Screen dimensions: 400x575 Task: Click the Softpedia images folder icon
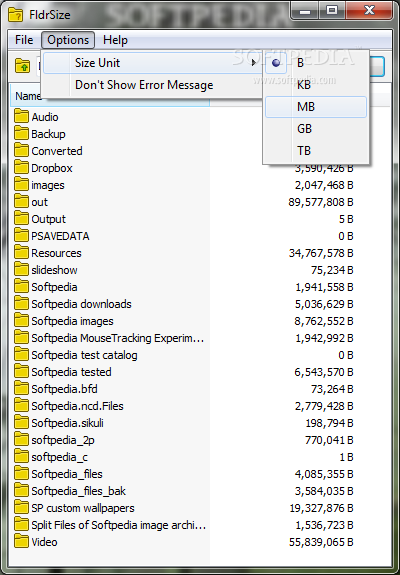coord(21,321)
